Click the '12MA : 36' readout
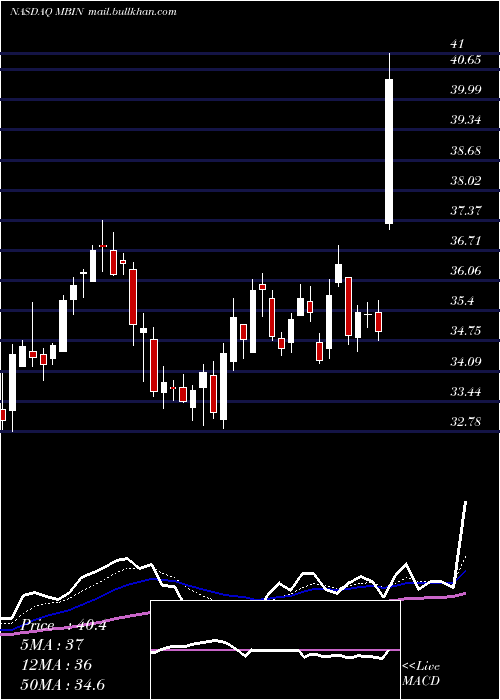500x700 pixels. coord(56,664)
